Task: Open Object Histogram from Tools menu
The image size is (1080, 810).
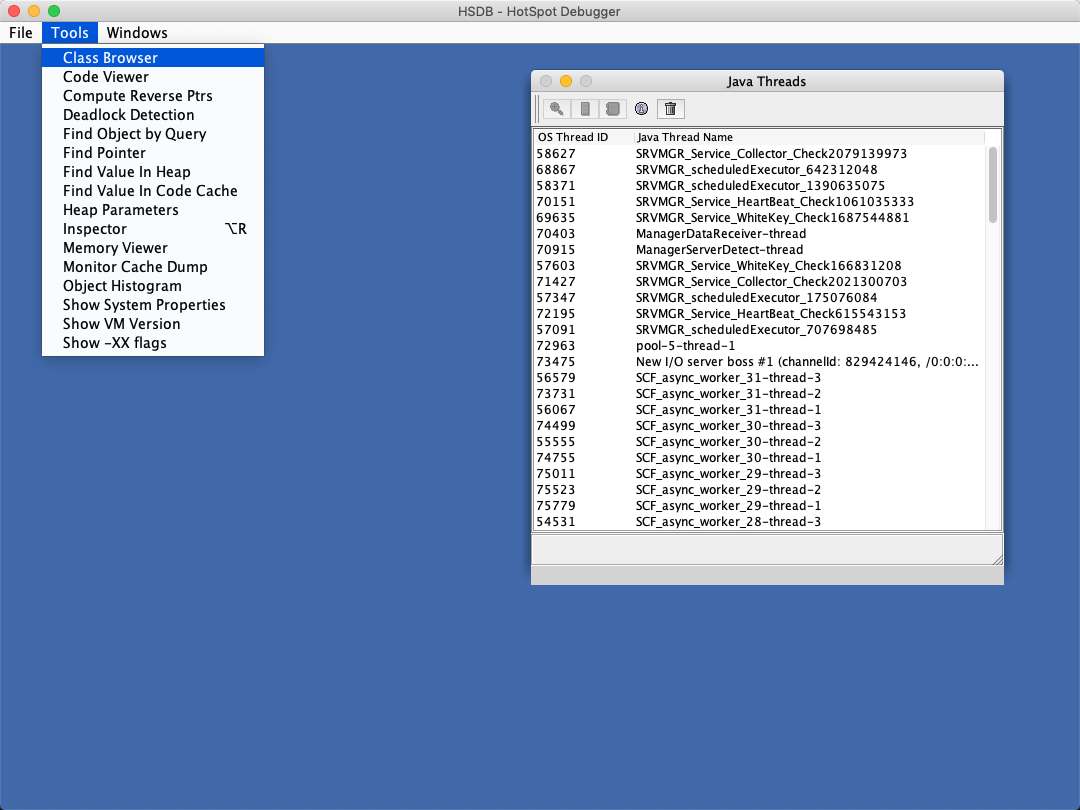Action: click(x=153, y=286)
